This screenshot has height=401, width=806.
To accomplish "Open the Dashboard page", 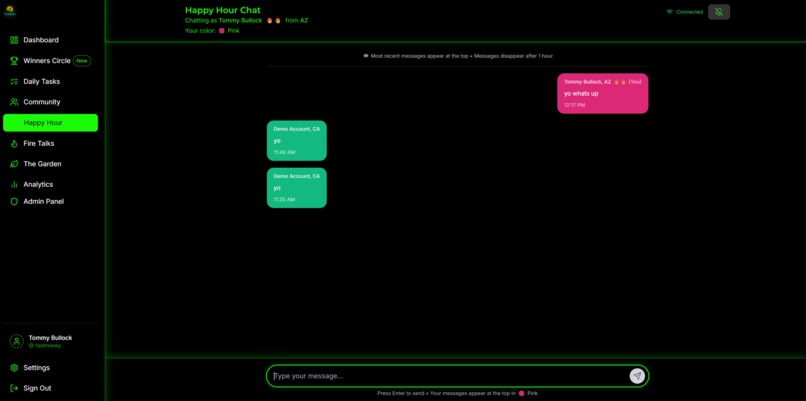I will point(50,40).
